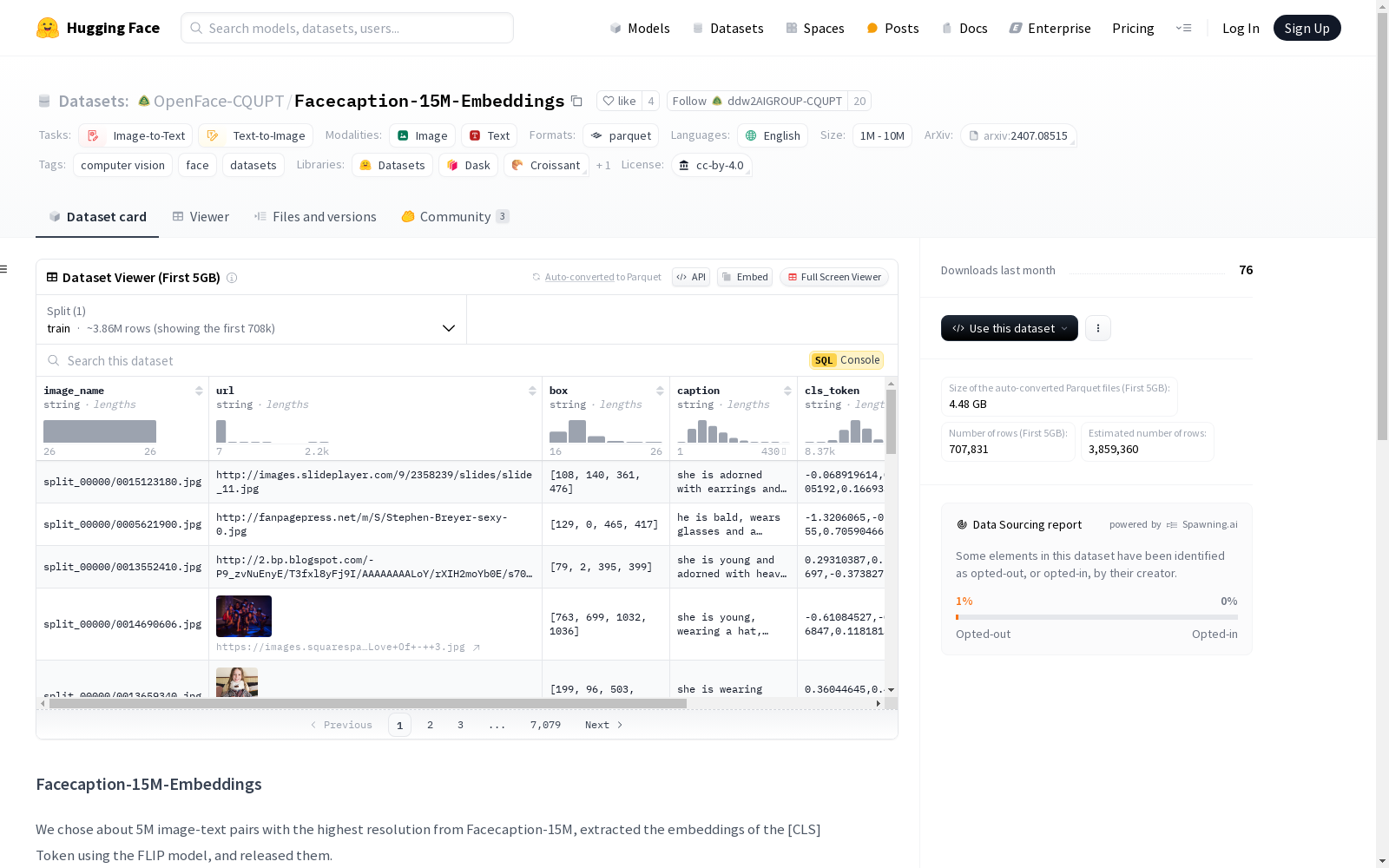Open the OpenFace-CQUPT organization link
1389x868 pixels.
click(x=219, y=101)
